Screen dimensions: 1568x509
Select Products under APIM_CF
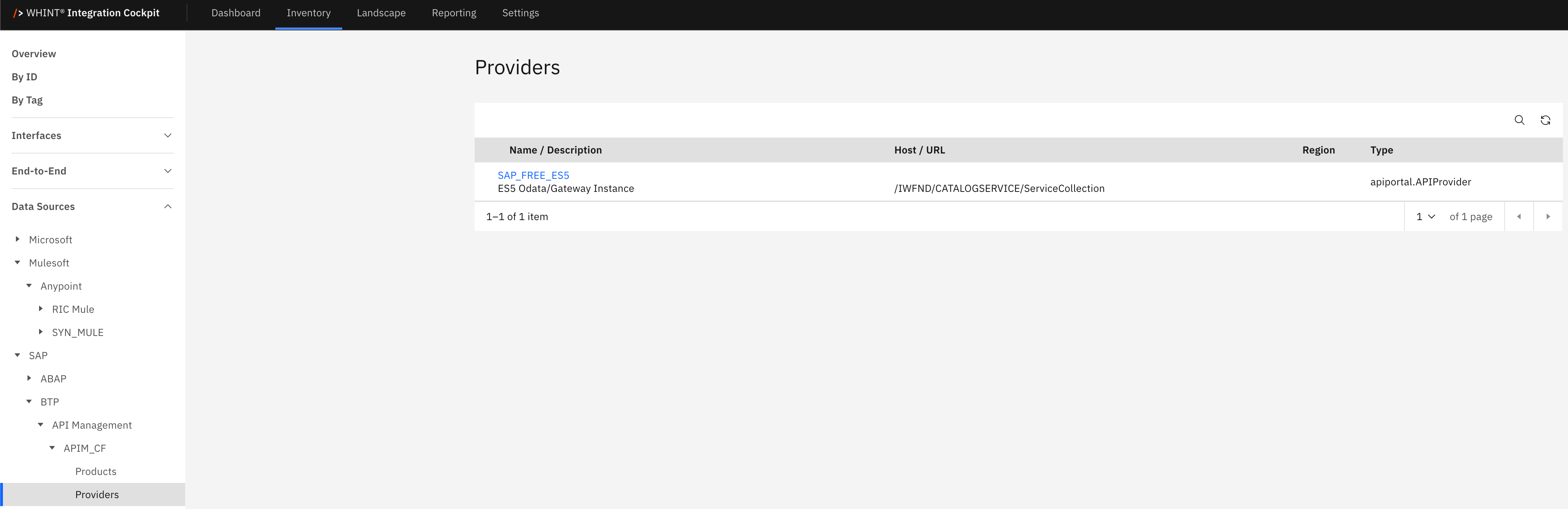(x=96, y=471)
